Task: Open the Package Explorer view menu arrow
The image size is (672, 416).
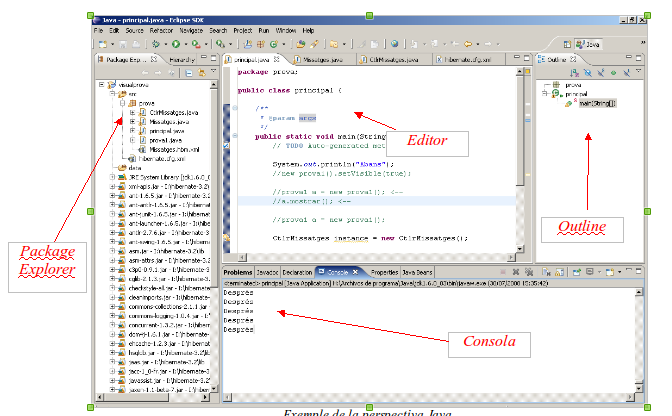Action: 213,71
